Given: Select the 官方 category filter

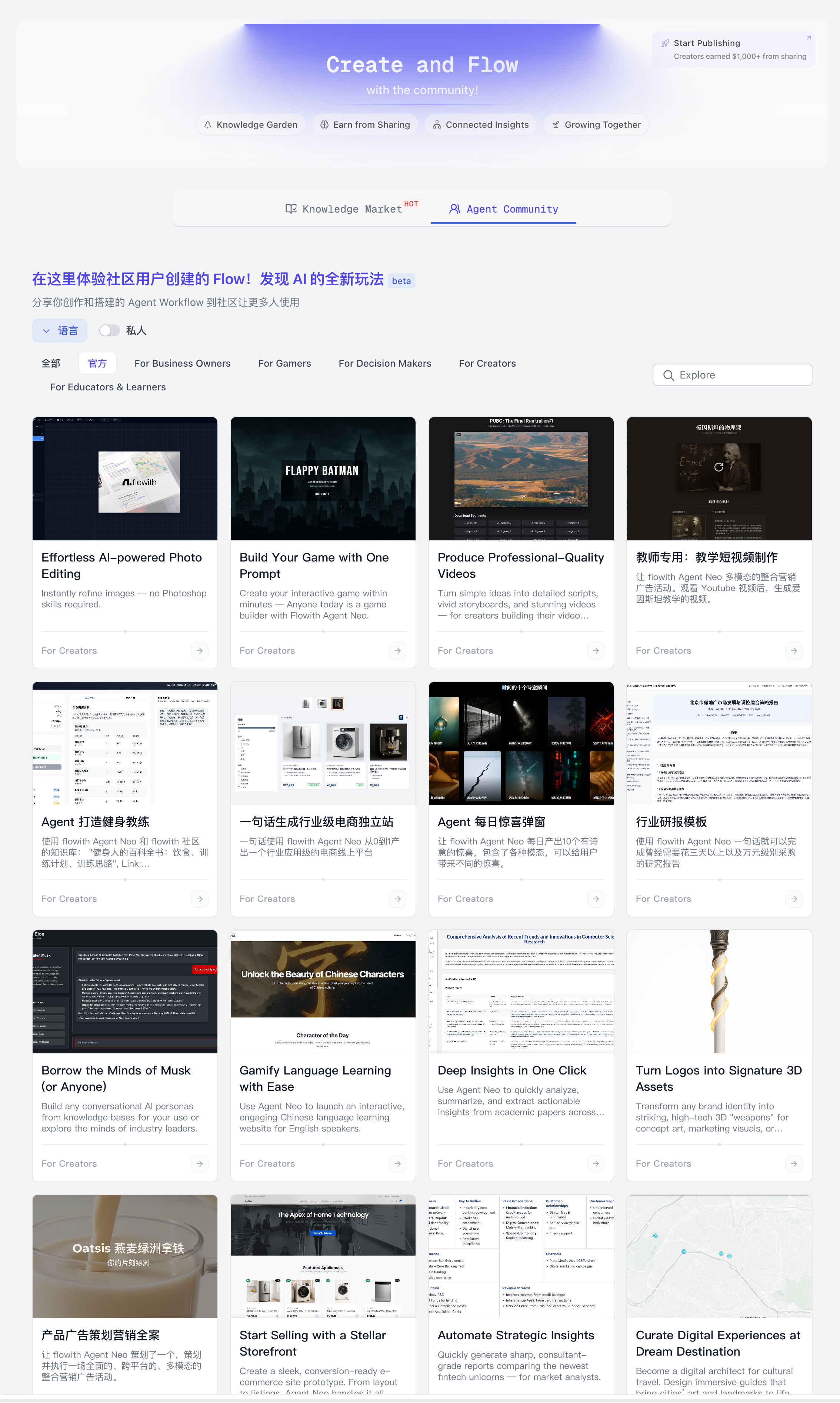Looking at the screenshot, I should pyautogui.click(x=97, y=363).
